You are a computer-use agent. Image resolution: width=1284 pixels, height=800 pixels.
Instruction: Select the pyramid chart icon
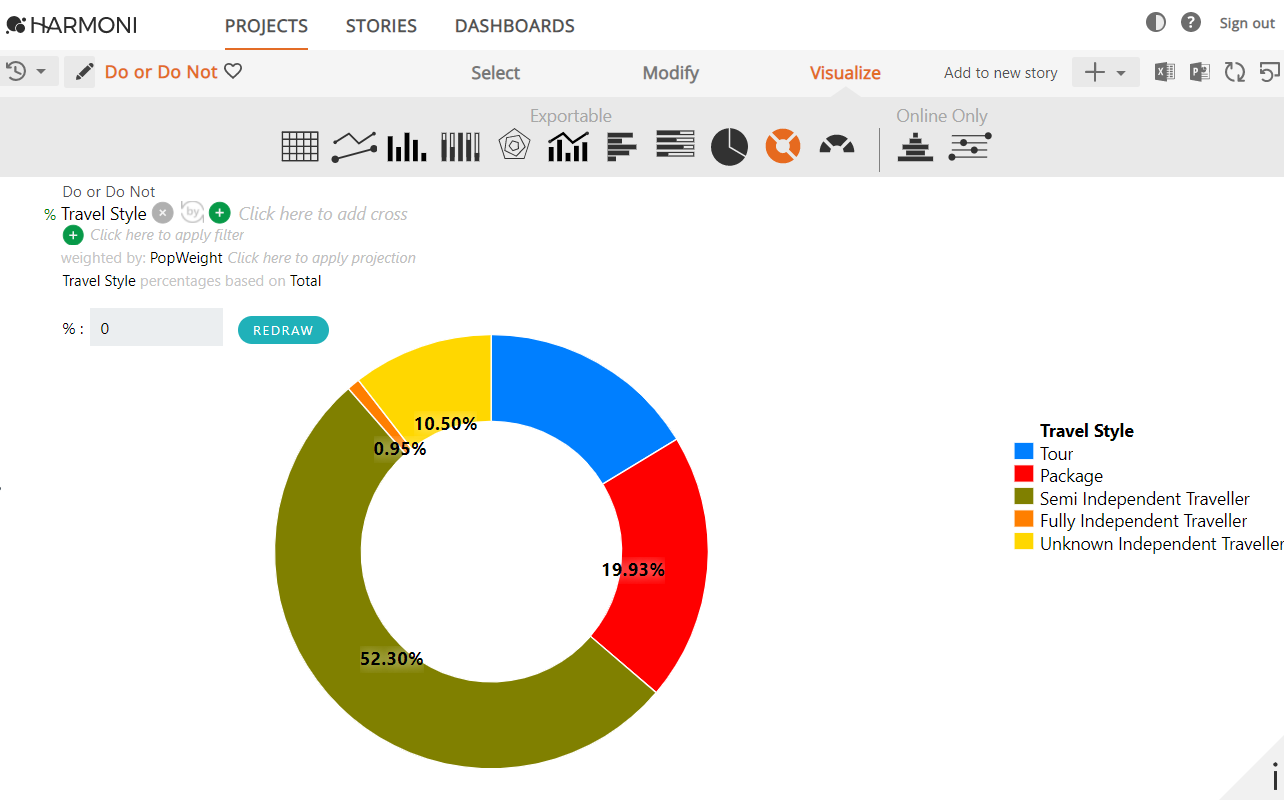[915, 147]
